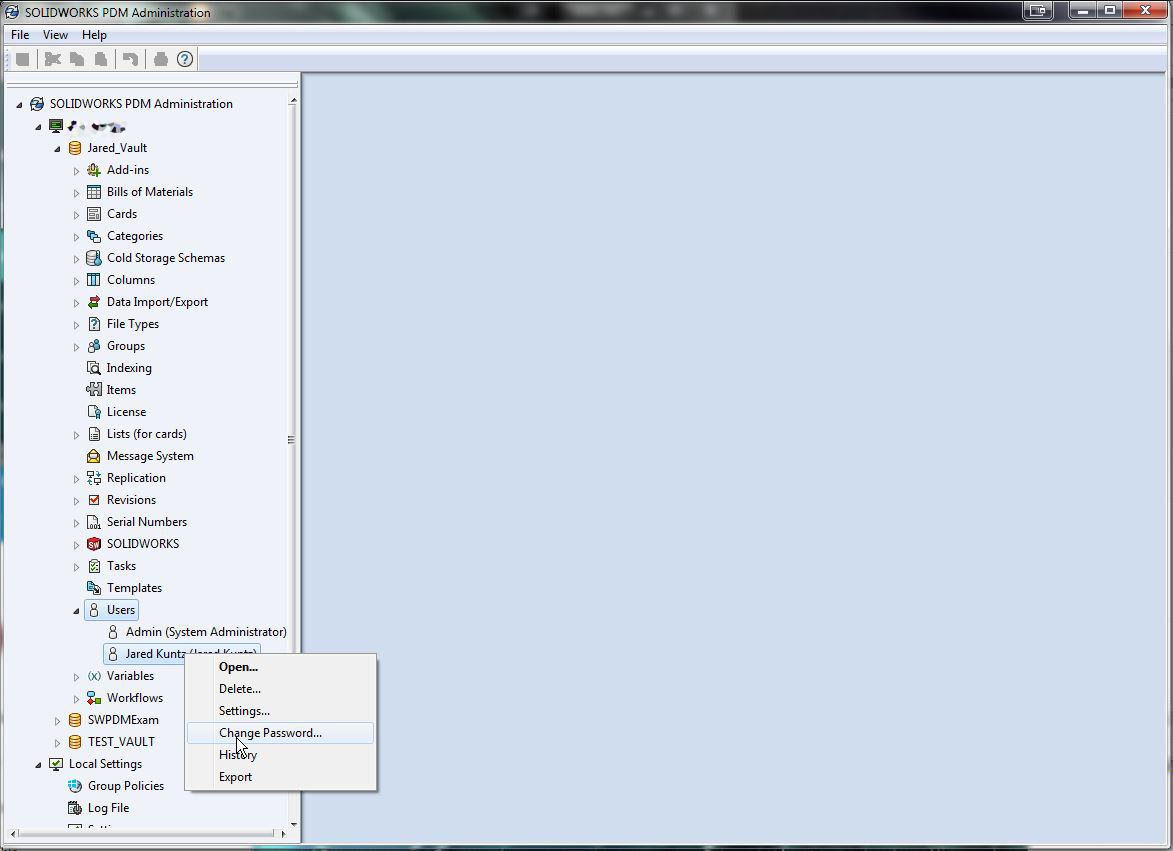Open the Help question mark toolbar icon

(x=185, y=59)
